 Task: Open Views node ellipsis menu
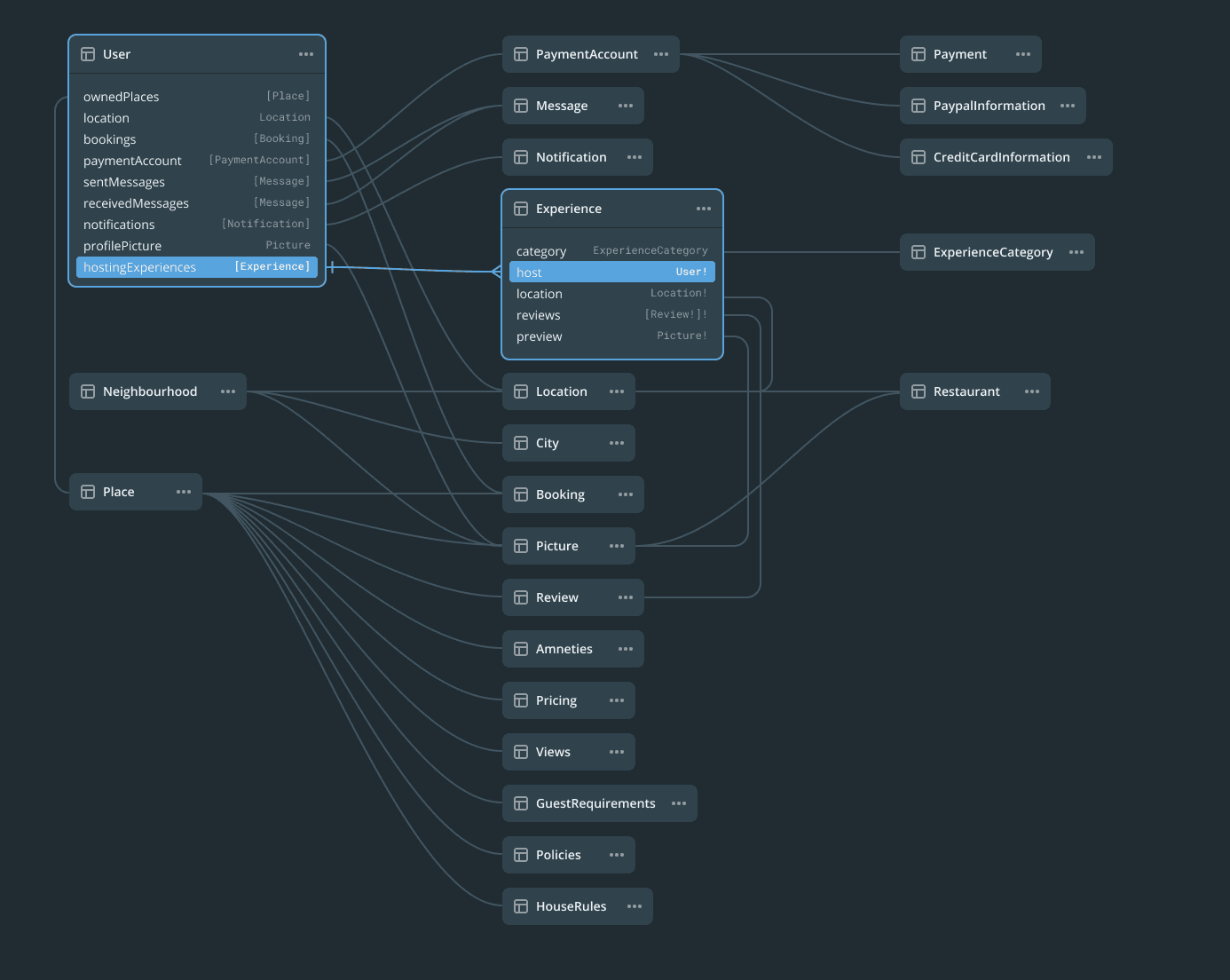coord(617,752)
